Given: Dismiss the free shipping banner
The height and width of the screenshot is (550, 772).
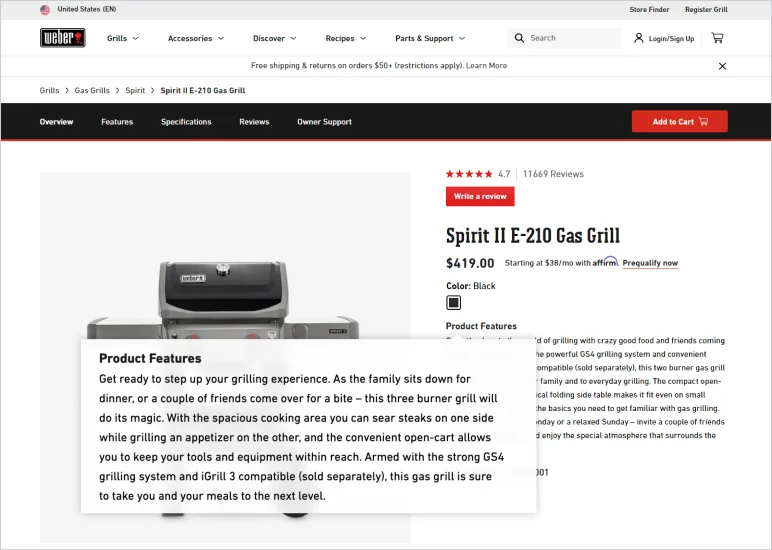Looking at the screenshot, I should [722, 66].
